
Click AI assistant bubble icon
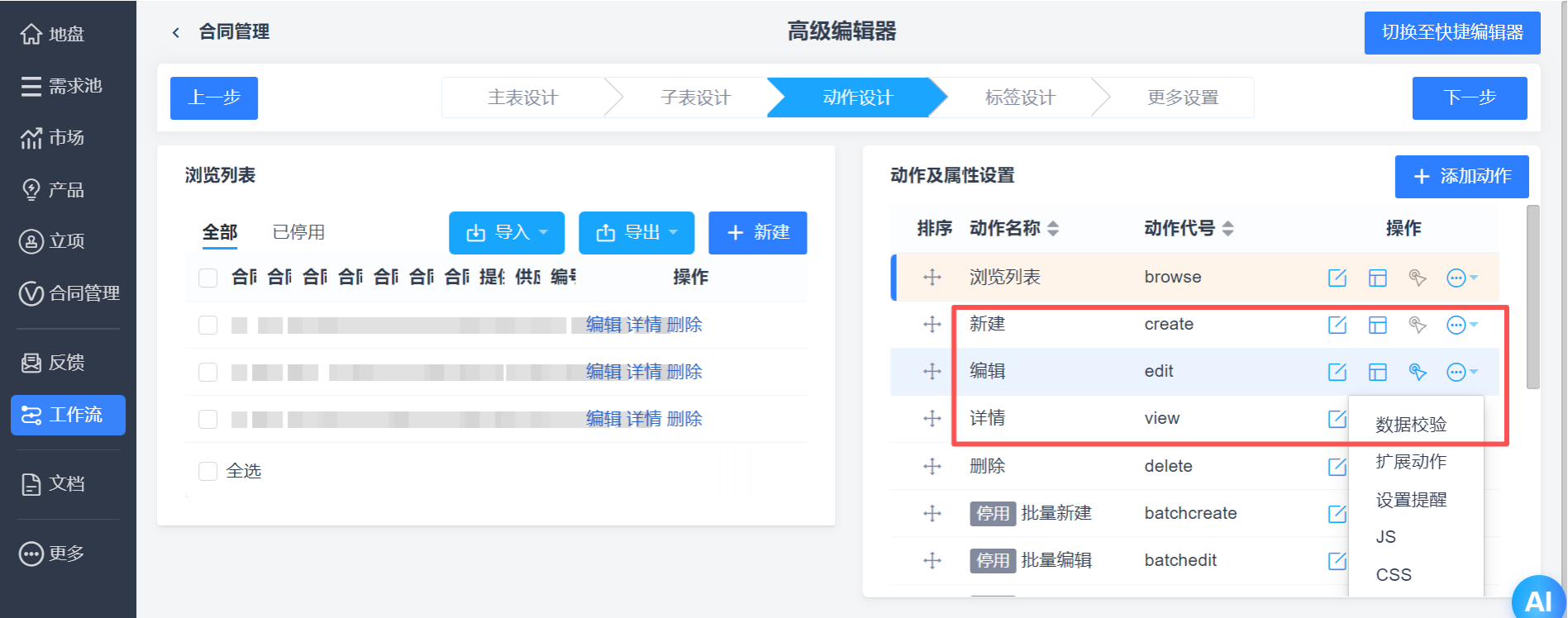pyautogui.click(x=1539, y=599)
